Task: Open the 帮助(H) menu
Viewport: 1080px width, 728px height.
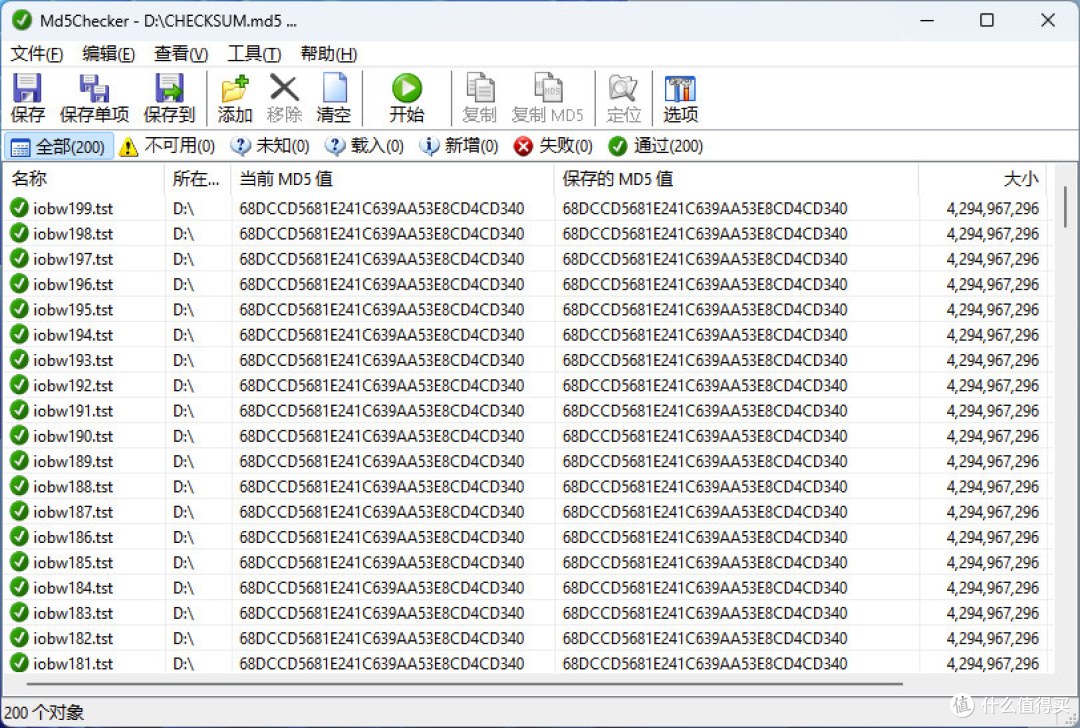Action: pyautogui.click(x=329, y=54)
